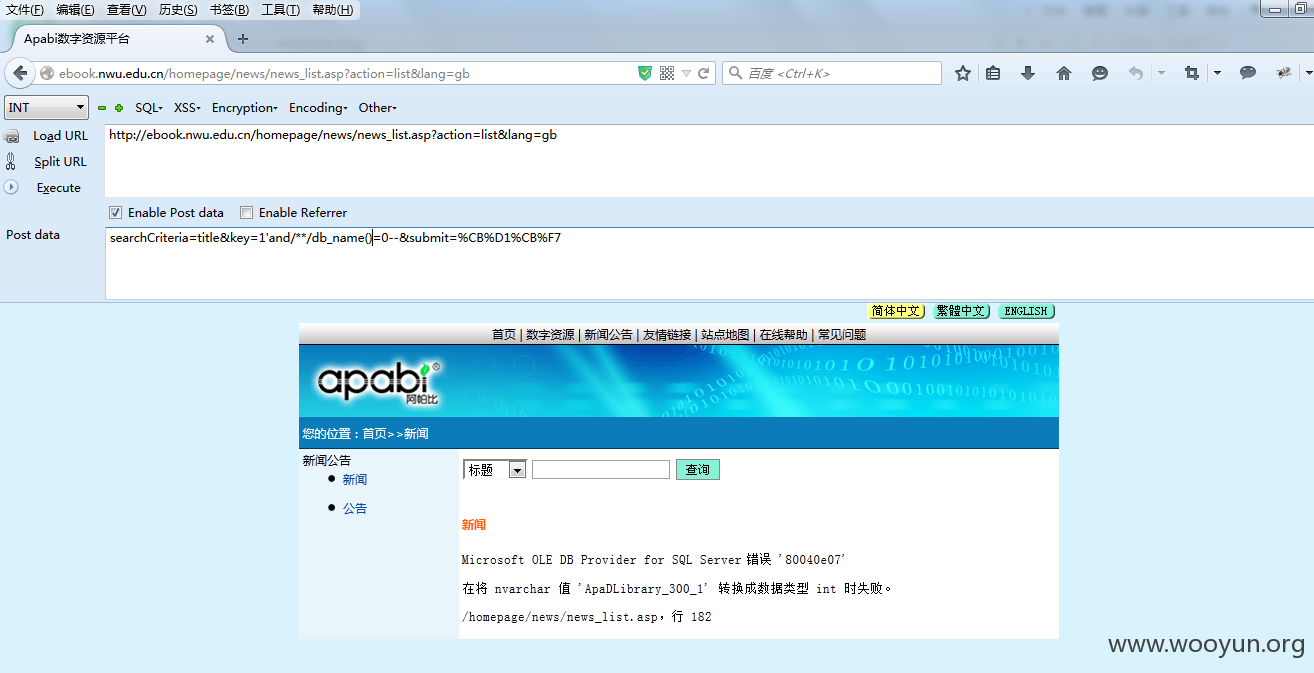Open the chat bubble toolbar icon
1314x673 pixels.
point(1248,73)
